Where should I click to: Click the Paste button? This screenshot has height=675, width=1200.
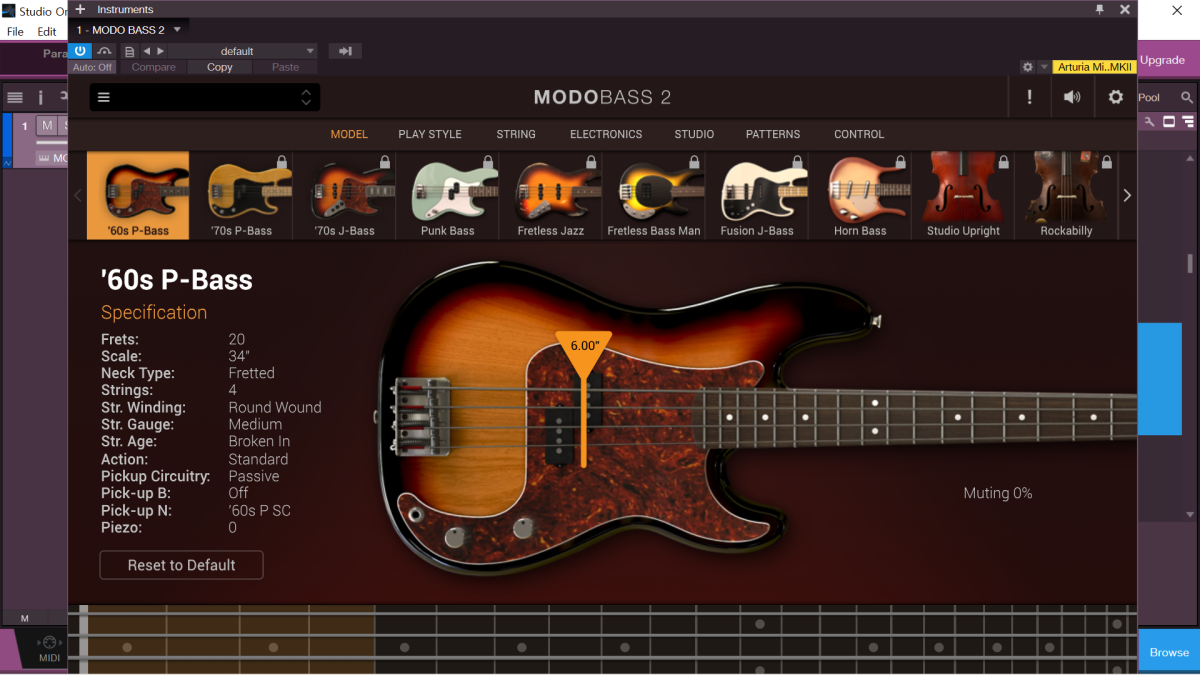point(285,67)
